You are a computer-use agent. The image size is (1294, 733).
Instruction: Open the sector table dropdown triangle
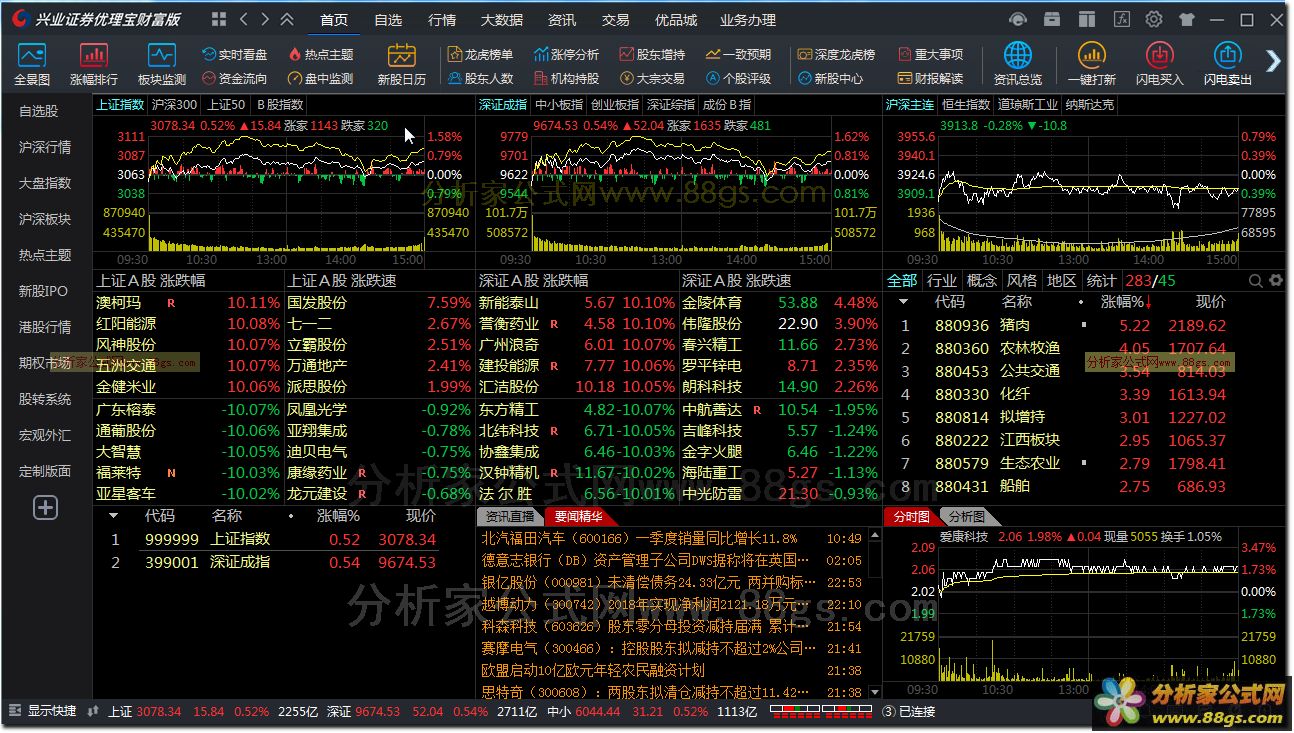point(904,301)
